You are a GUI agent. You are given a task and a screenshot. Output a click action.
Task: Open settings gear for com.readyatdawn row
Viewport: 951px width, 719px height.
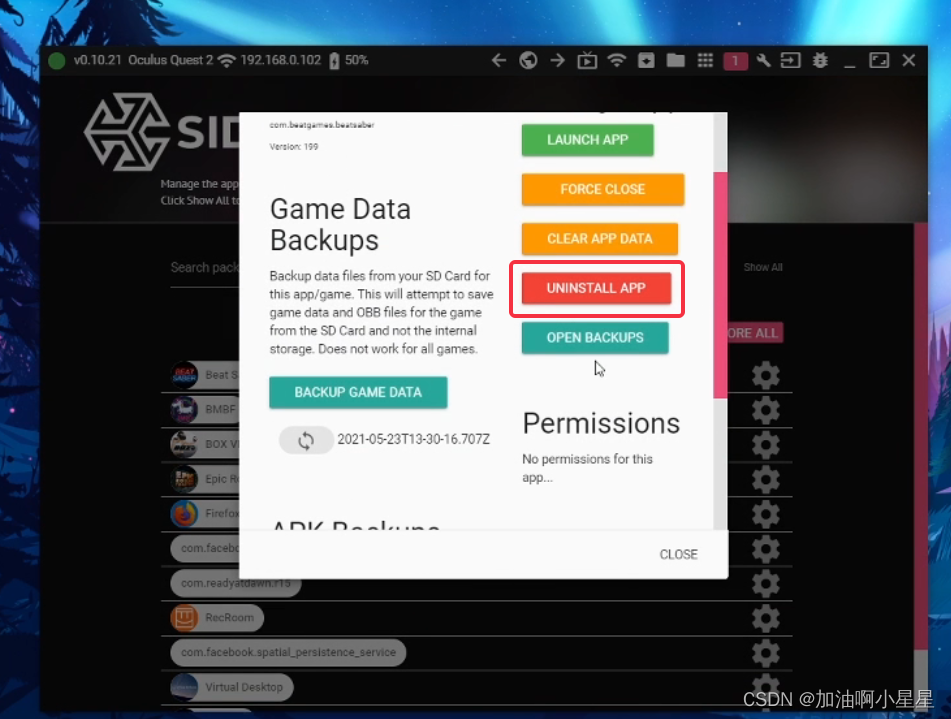(x=765, y=584)
